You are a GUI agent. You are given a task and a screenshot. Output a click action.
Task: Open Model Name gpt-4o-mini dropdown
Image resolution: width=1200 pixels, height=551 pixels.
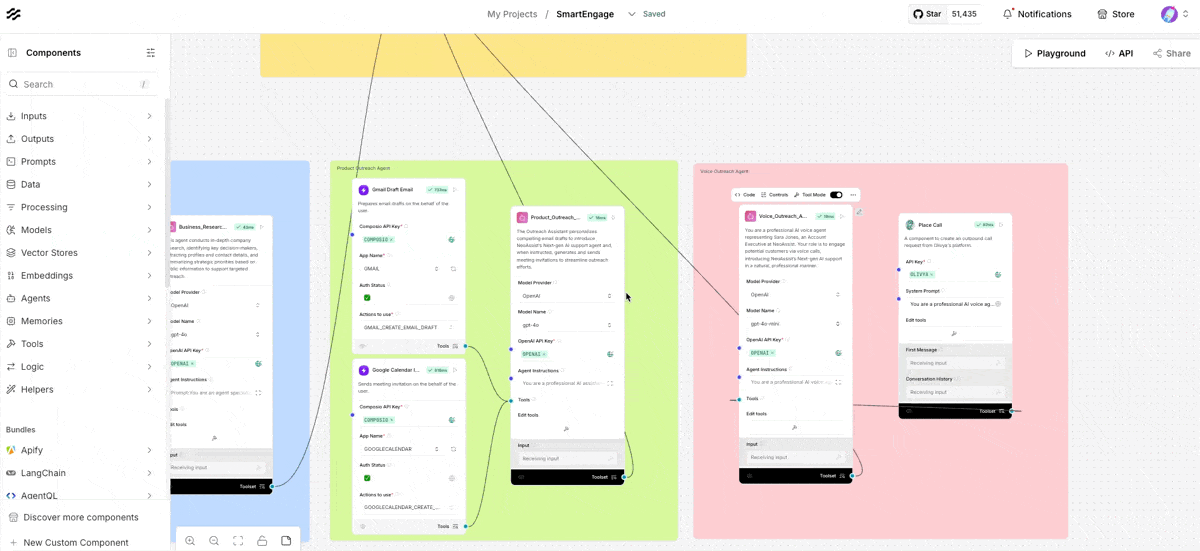[795, 324]
